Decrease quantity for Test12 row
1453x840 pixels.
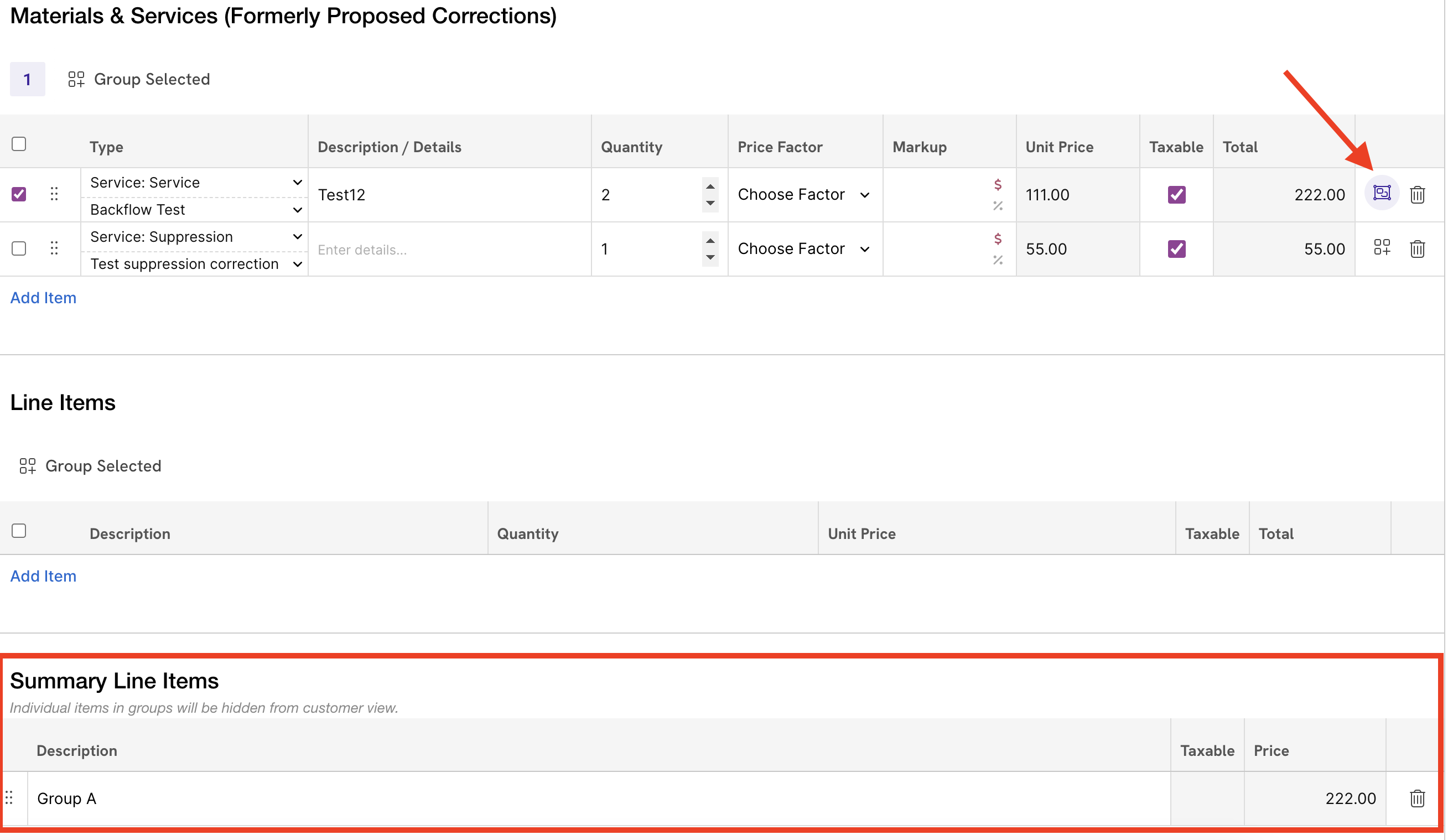710,204
